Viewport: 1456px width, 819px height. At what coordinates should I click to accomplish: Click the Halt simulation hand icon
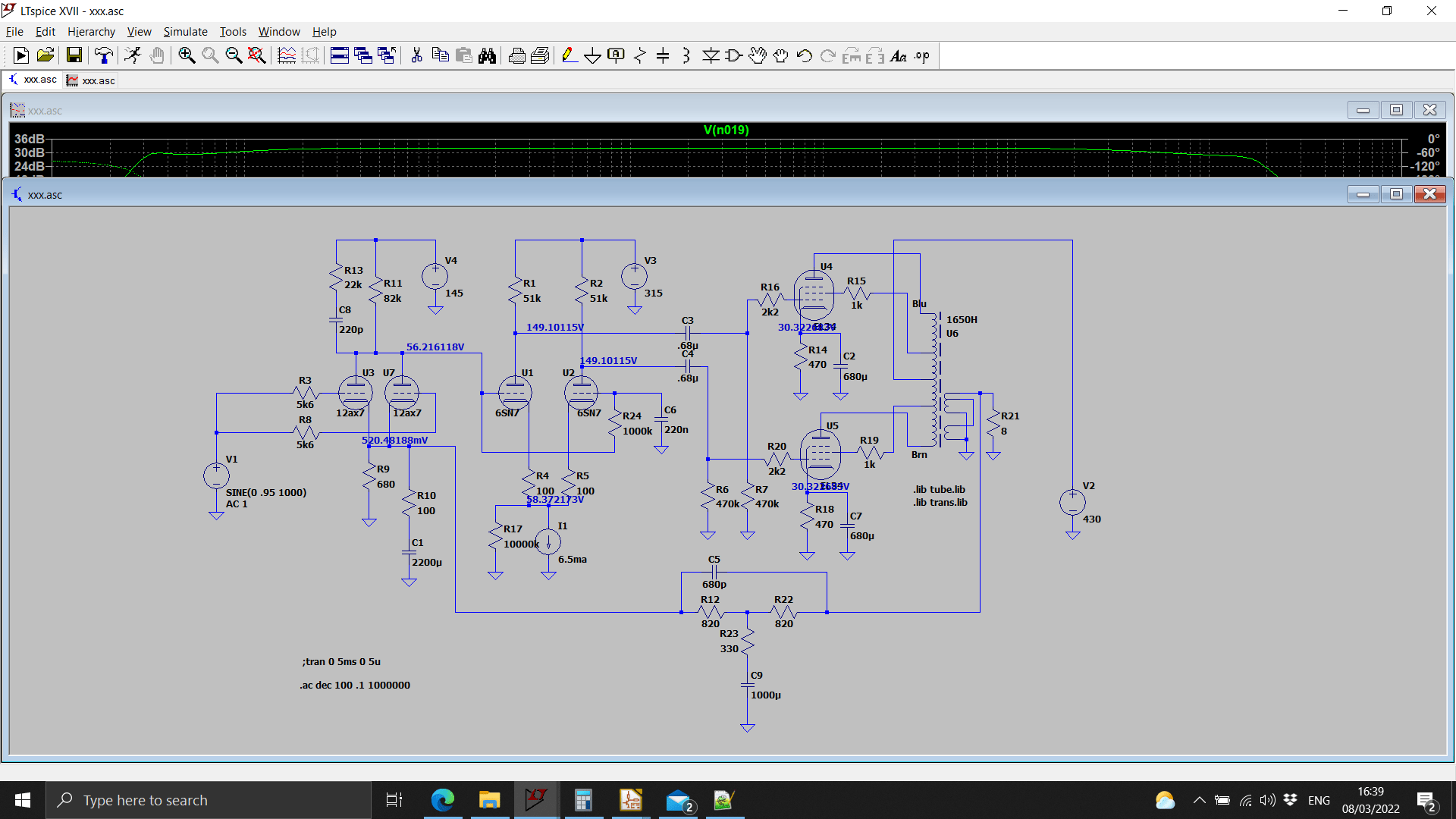coord(157,55)
